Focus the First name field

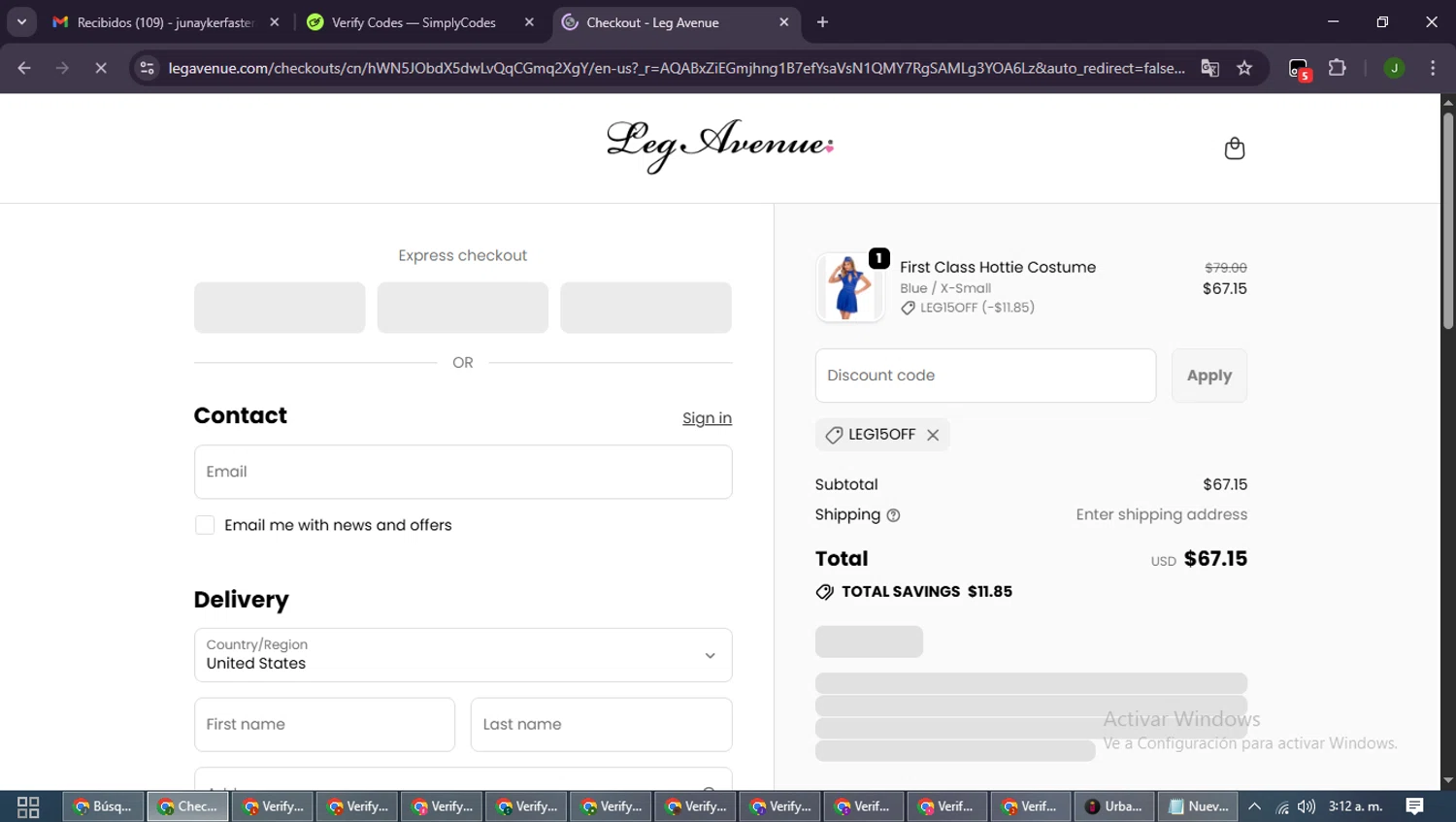[x=324, y=724]
